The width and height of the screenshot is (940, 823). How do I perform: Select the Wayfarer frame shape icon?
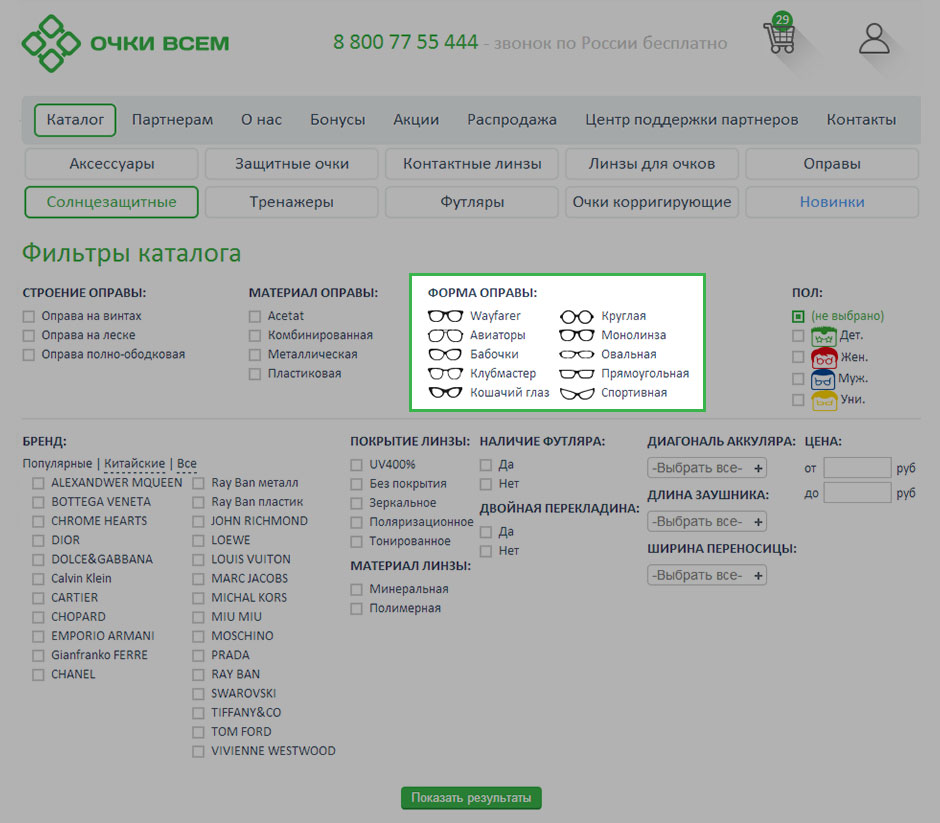445,316
